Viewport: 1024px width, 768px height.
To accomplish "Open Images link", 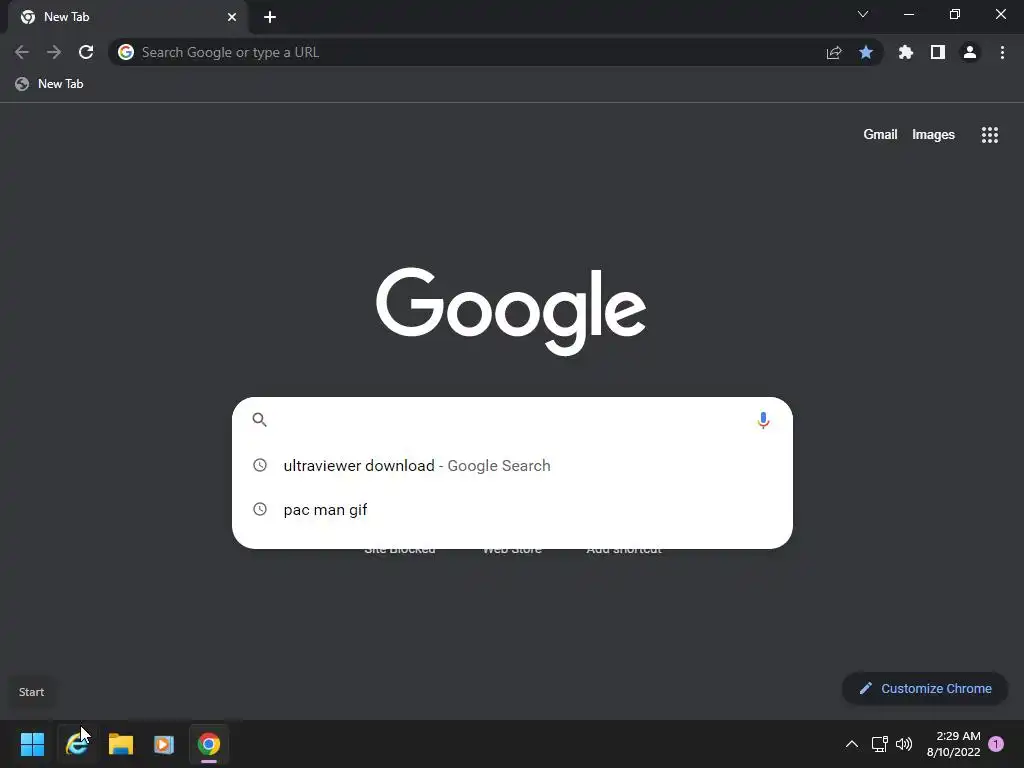I will (x=933, y=135).
